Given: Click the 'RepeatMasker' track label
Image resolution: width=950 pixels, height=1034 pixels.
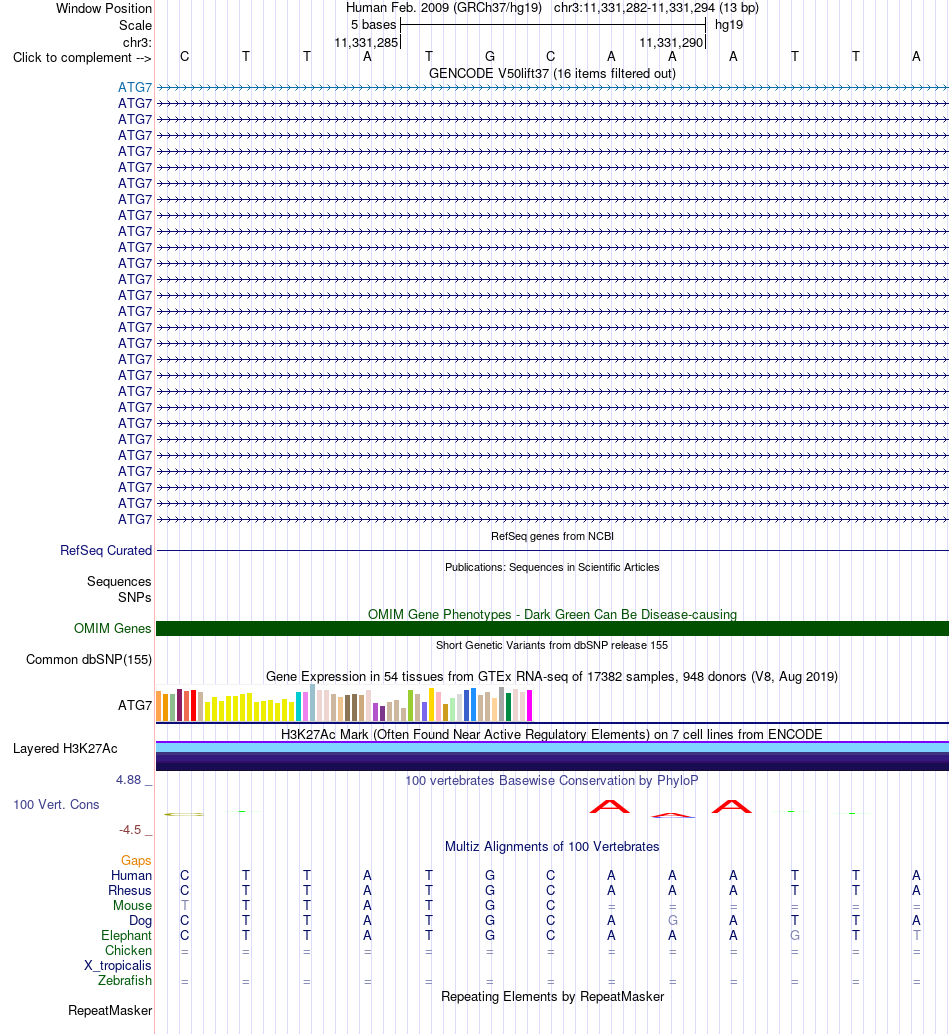Looking at the screenshot, I should tap(110, 1011).
